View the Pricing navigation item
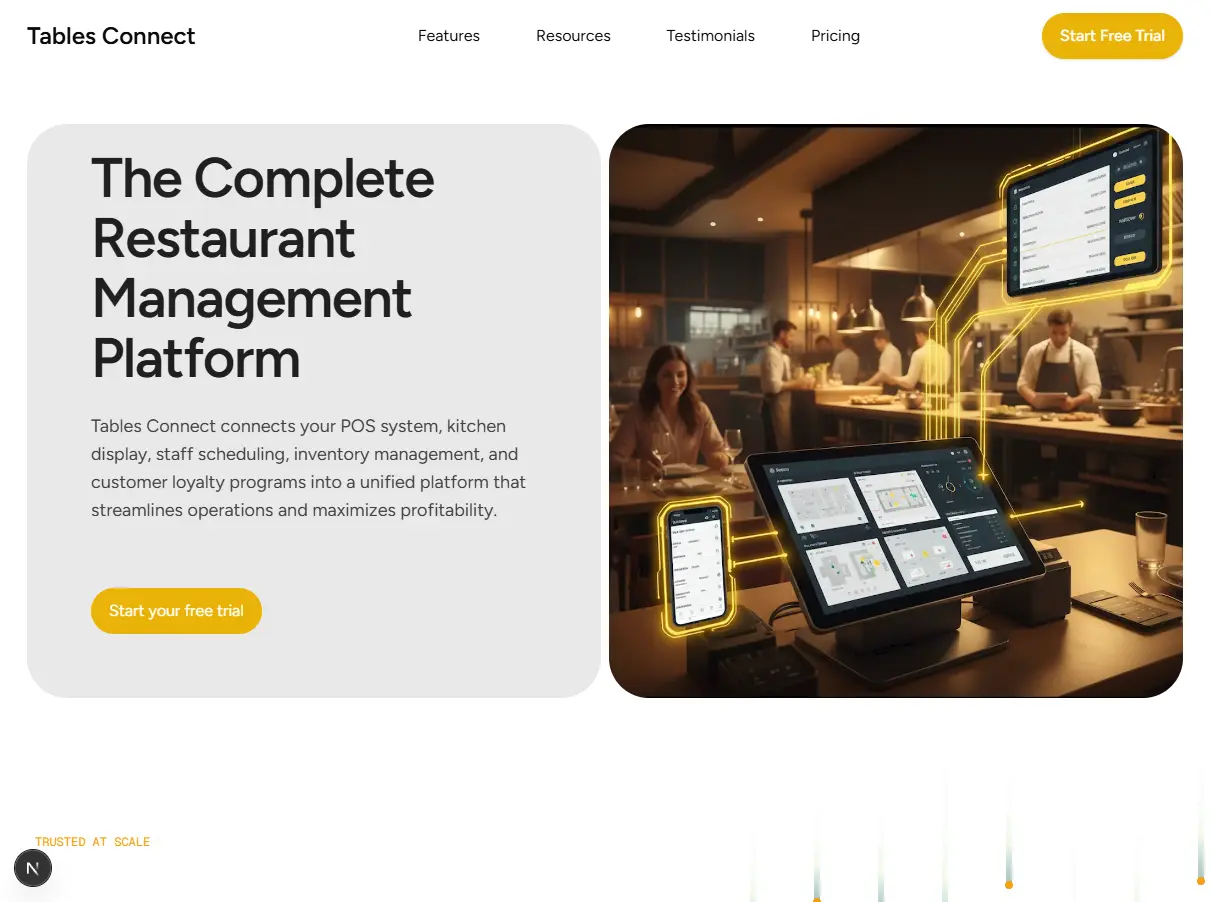This screenshot has height=902, width=1212. (835, 36)
